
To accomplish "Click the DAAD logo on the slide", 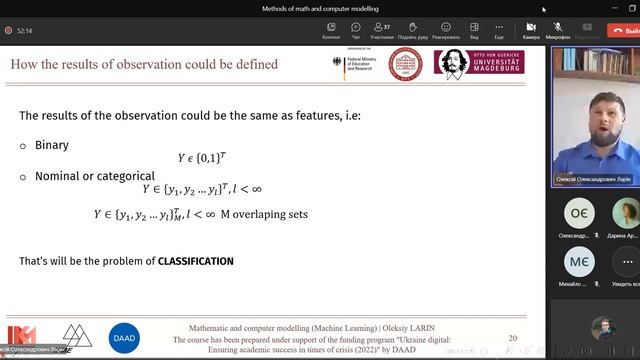I will pos(124,338).
